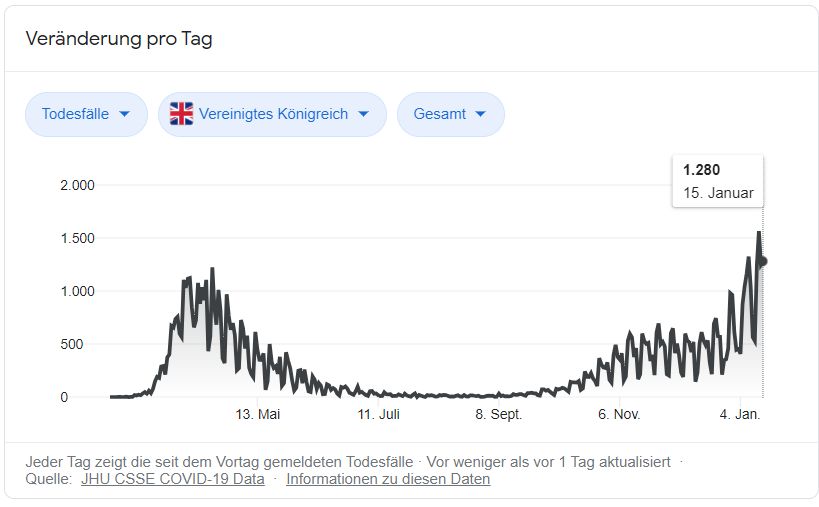The image size is (819, 507).
Task: Click the 4. Jan. axis label
Action: point(740,415)
